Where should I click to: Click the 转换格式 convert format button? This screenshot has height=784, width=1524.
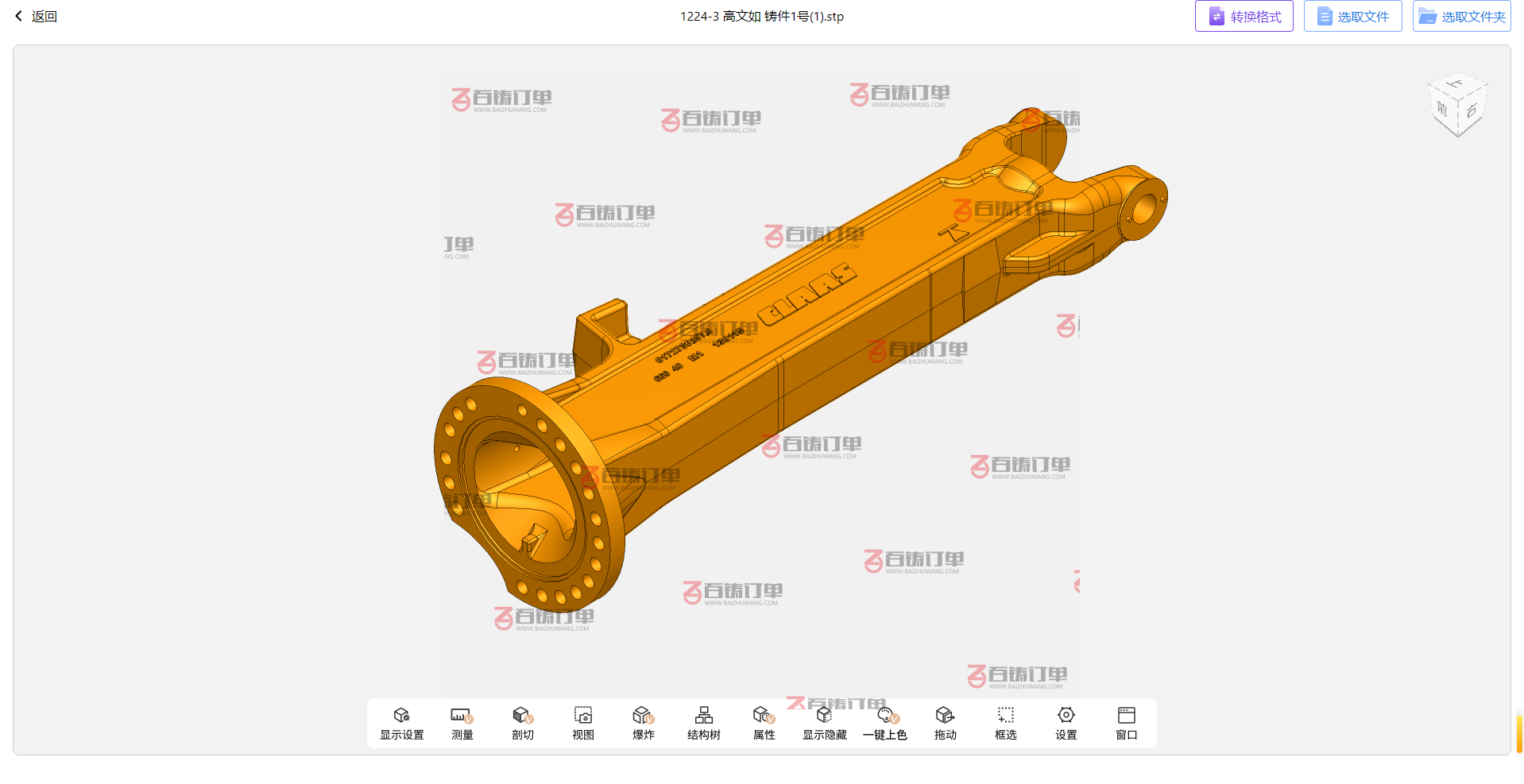point(1244,17)
